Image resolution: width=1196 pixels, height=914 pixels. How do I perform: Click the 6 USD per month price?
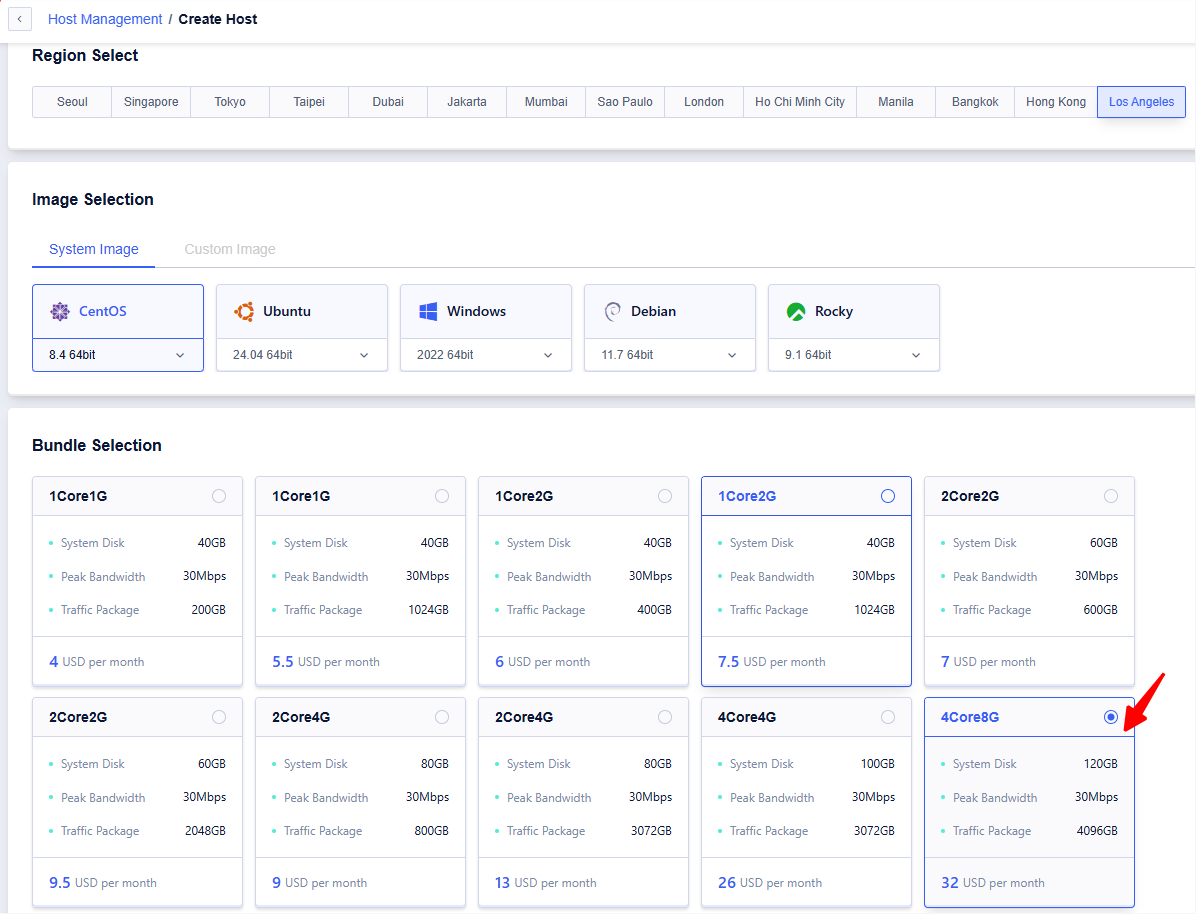tap(542, 661)
